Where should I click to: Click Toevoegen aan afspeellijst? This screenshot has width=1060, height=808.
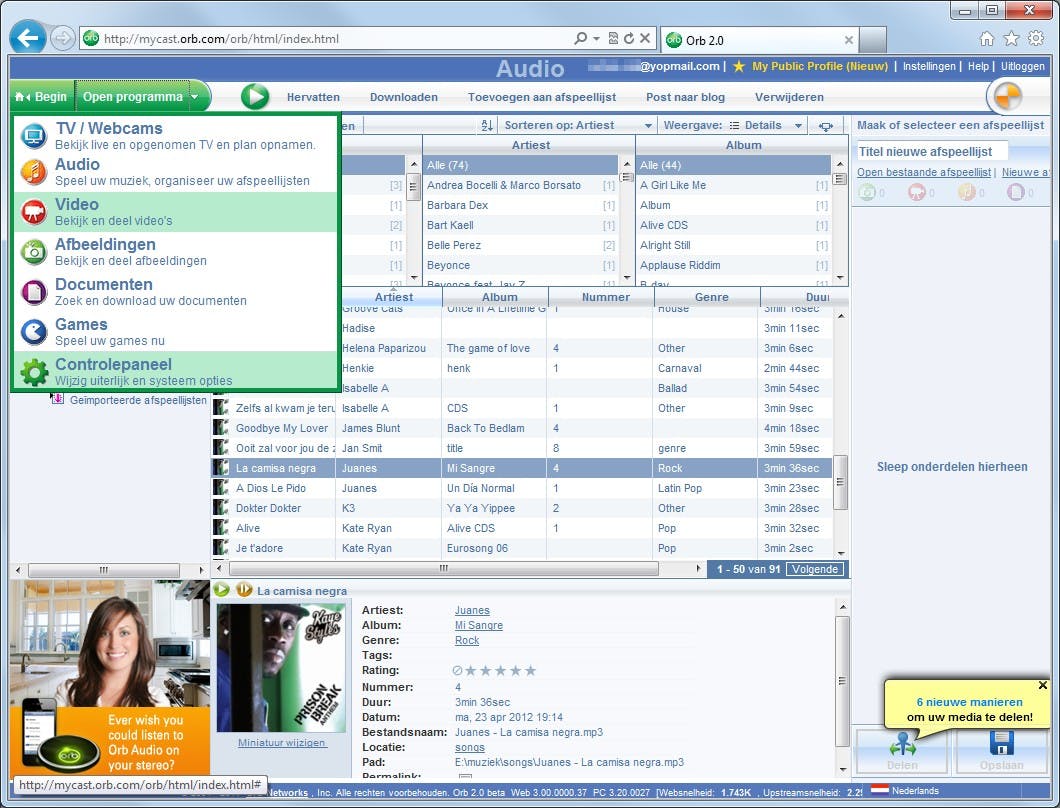click(541, 97)
